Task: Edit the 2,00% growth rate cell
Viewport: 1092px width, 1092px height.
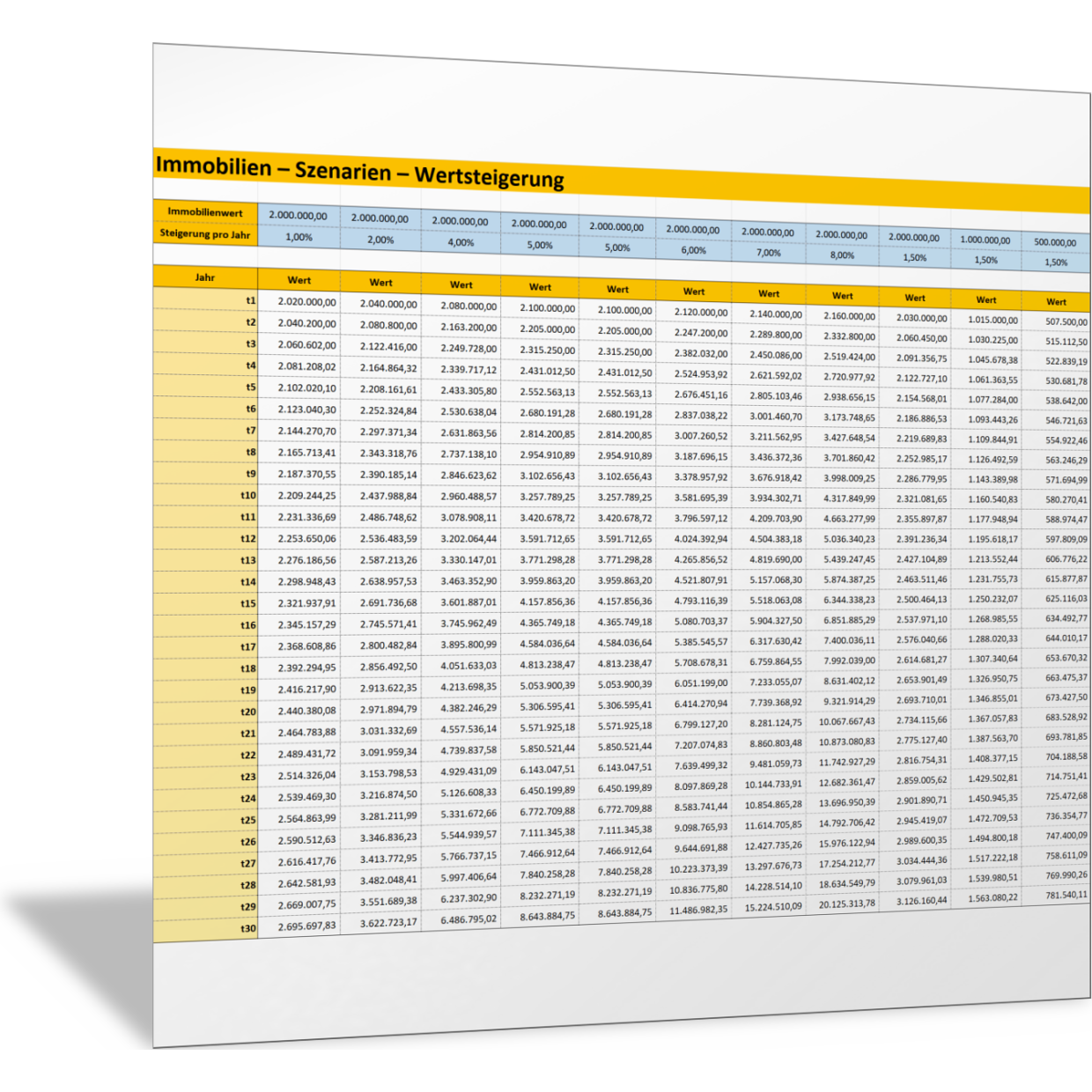Action: coord(380,240)
